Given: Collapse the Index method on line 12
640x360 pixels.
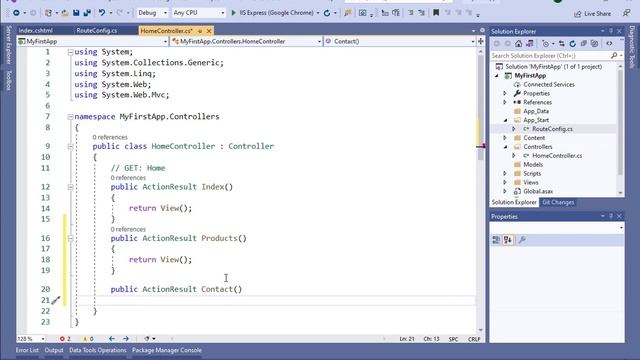Looking at the screenshot, I should 70,187.
